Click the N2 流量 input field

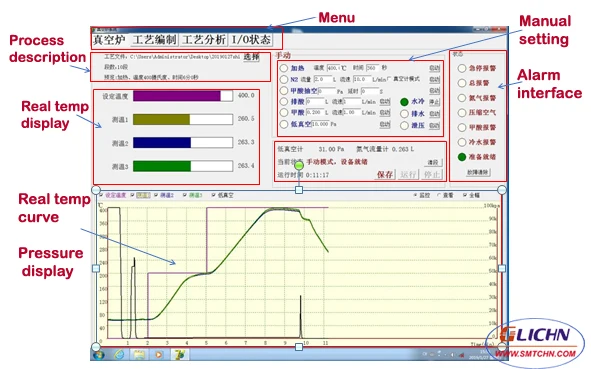(323, 79)
